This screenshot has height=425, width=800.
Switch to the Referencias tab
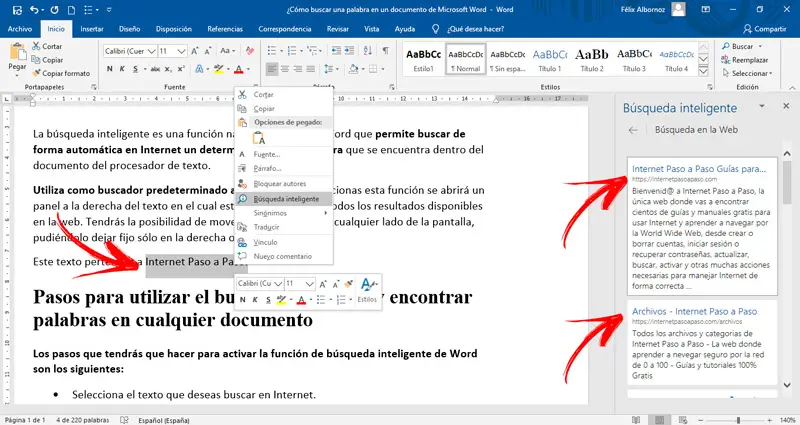pos(225,29)
